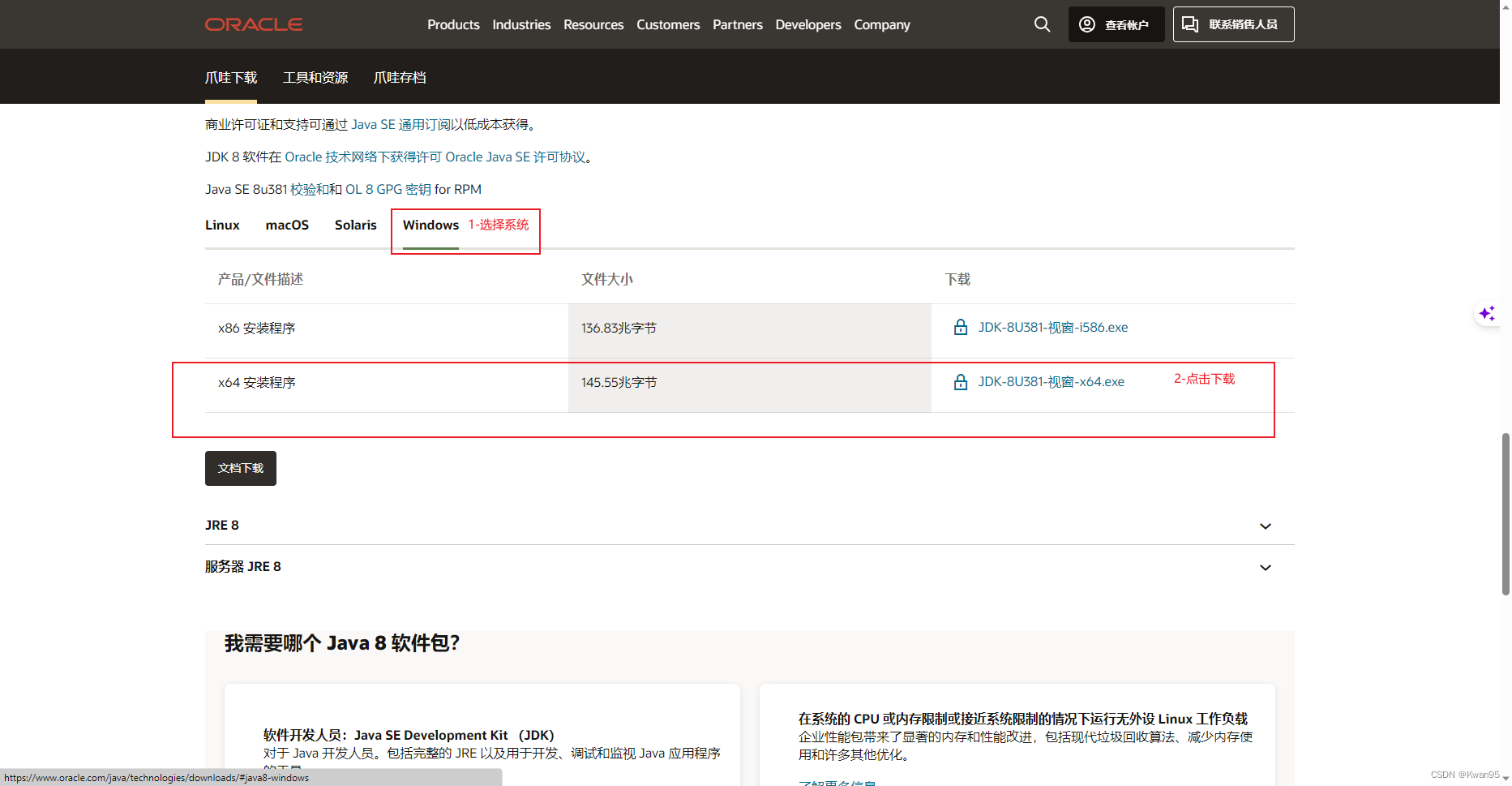Switch to the macOS tab
1512x786 pixels.
click(287, 225)
